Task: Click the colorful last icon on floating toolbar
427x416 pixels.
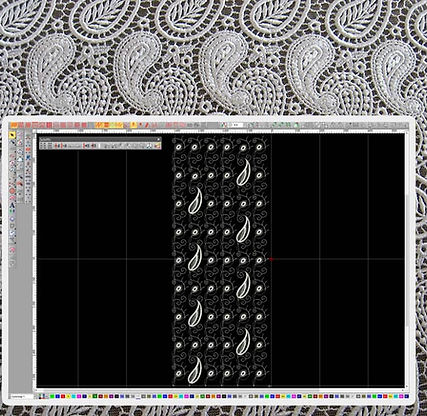Action: click(x=158, y=146)
